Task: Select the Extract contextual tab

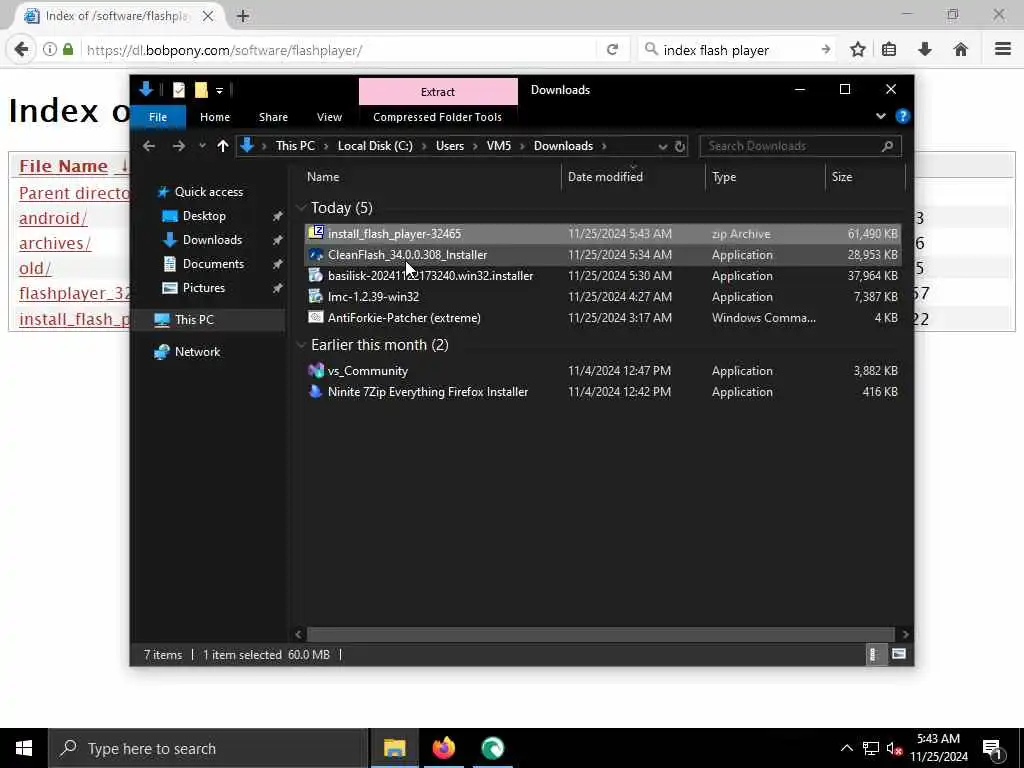Action: [x=438, y=91]
